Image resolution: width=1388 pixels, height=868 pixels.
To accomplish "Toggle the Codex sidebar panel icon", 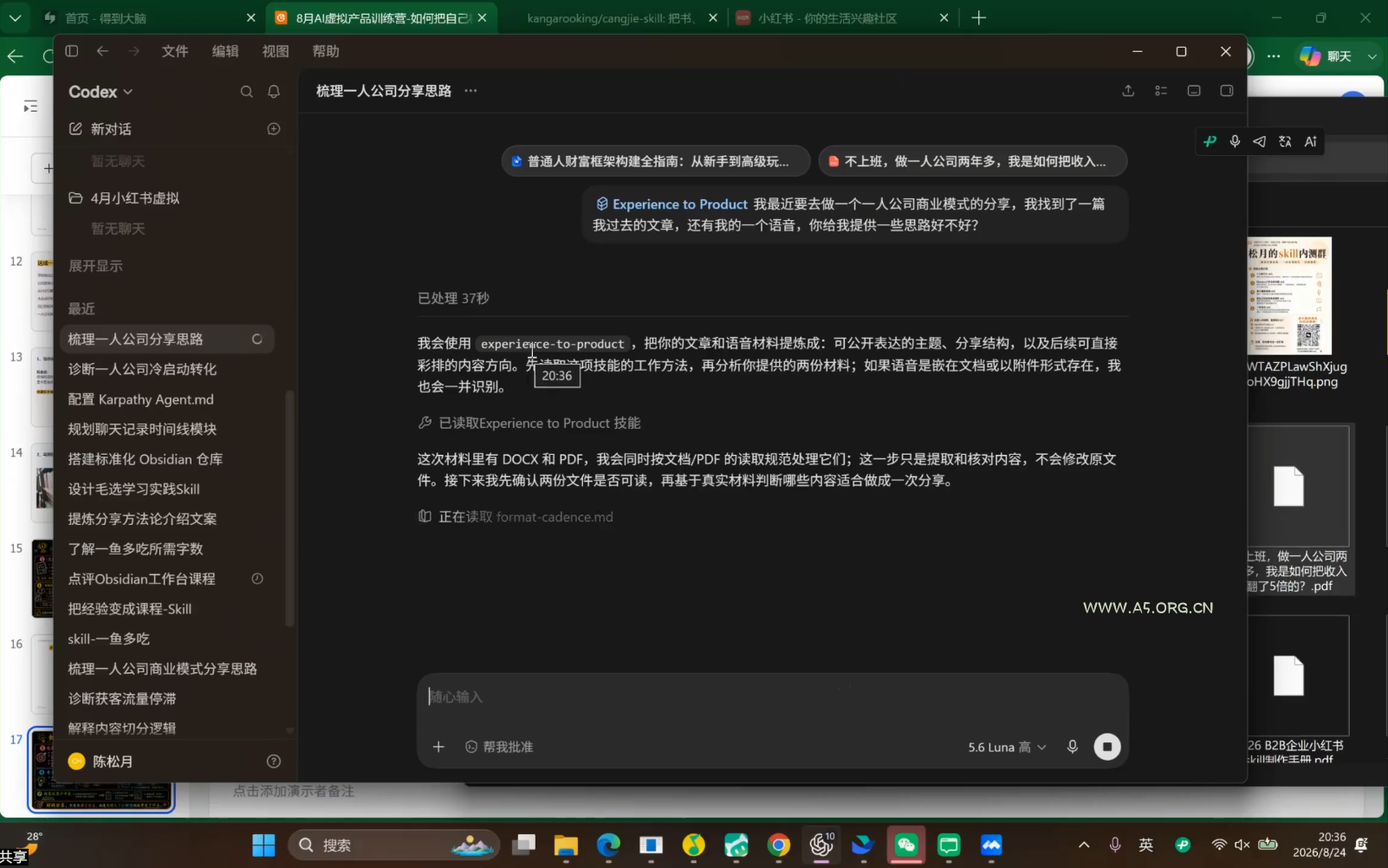I will click(x=72, y=51).
